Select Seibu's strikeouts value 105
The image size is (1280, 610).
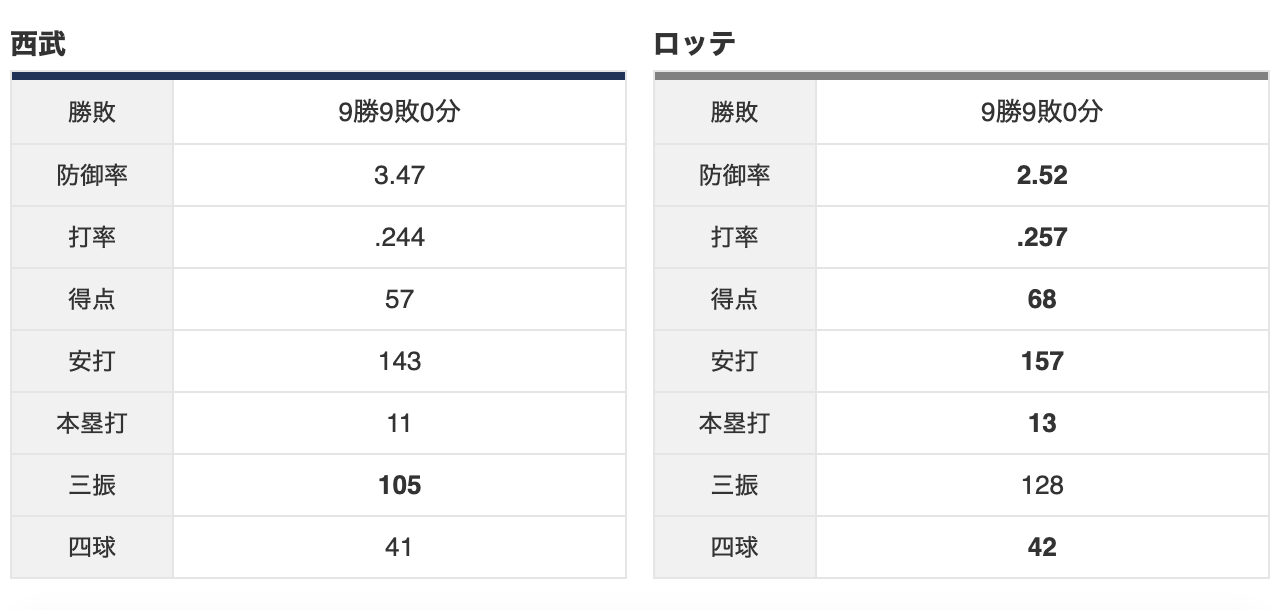pyautogui.click(x=399, y=485)
